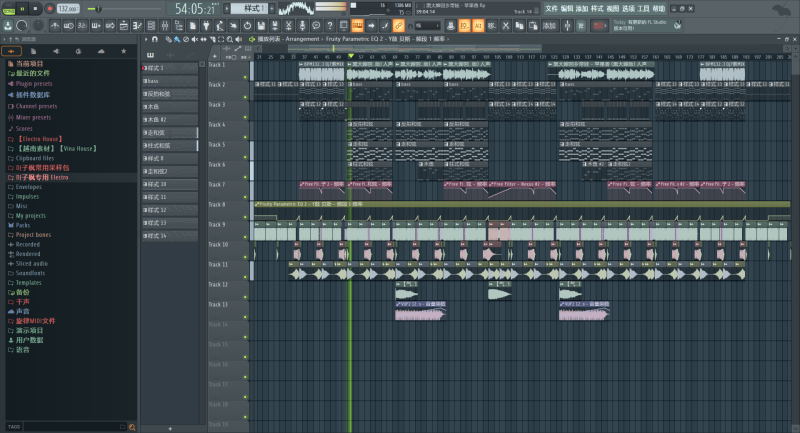Enable the 3-2-1 countdown before recording

(x=82, y=26)
